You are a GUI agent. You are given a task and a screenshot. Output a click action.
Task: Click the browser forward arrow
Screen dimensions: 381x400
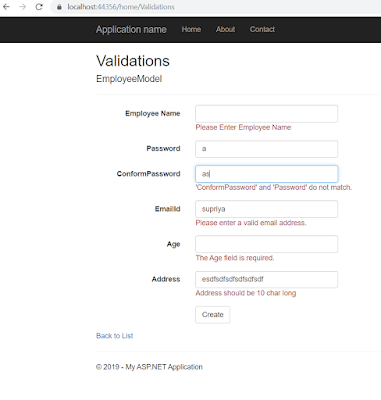(x=22, y=7)
